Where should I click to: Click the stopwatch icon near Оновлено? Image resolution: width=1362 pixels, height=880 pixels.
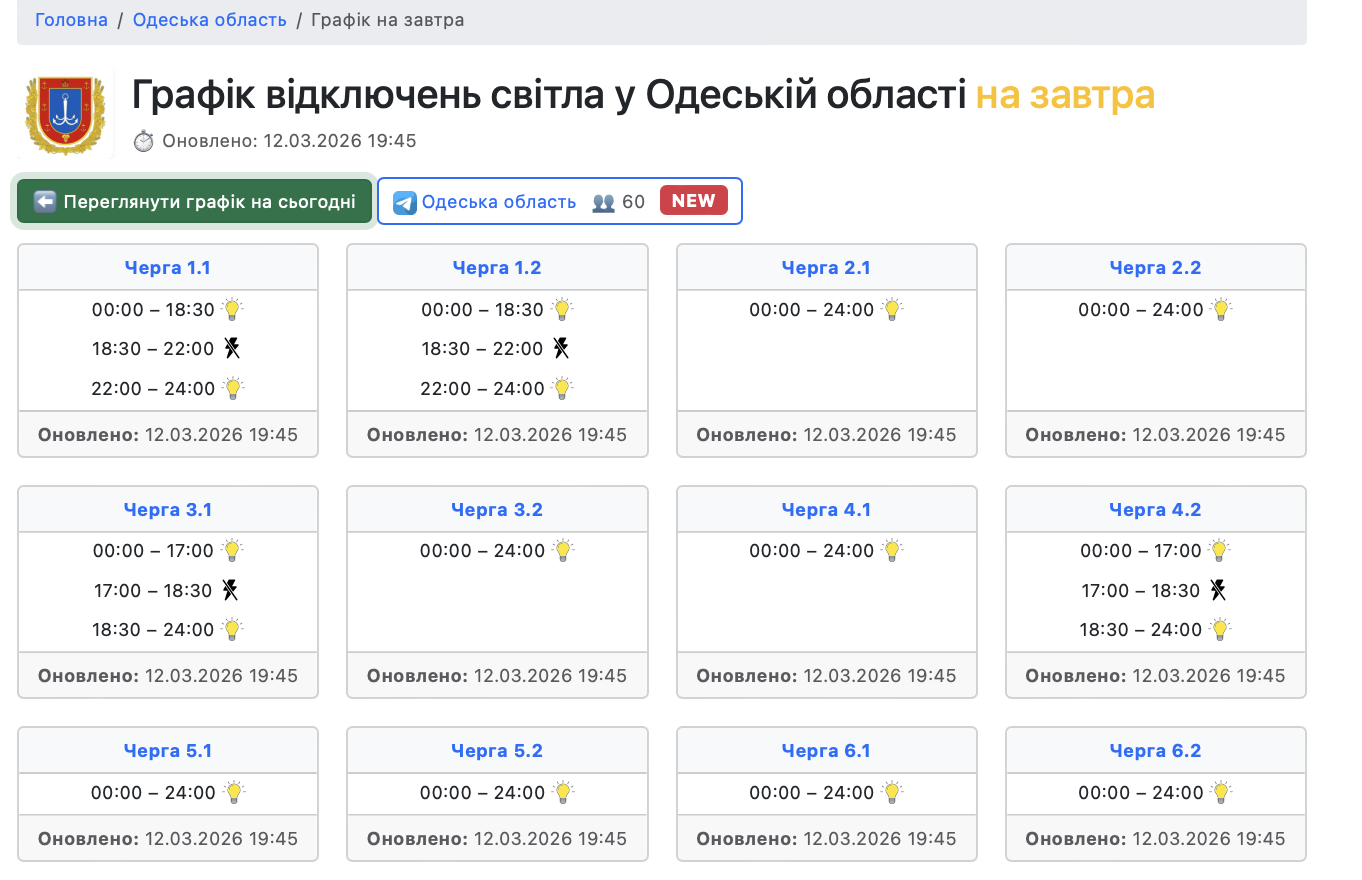click(144, 141)
